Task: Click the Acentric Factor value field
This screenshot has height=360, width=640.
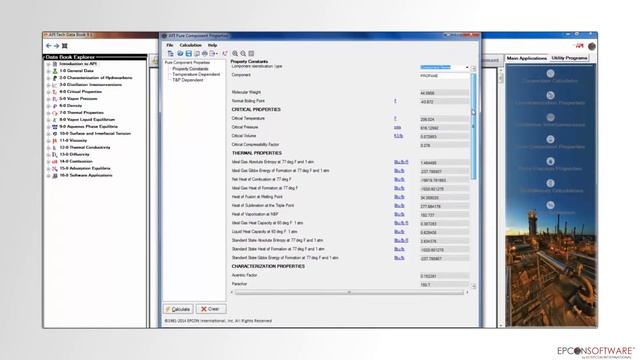Action: pyautogui.click(x=444, y=276)
